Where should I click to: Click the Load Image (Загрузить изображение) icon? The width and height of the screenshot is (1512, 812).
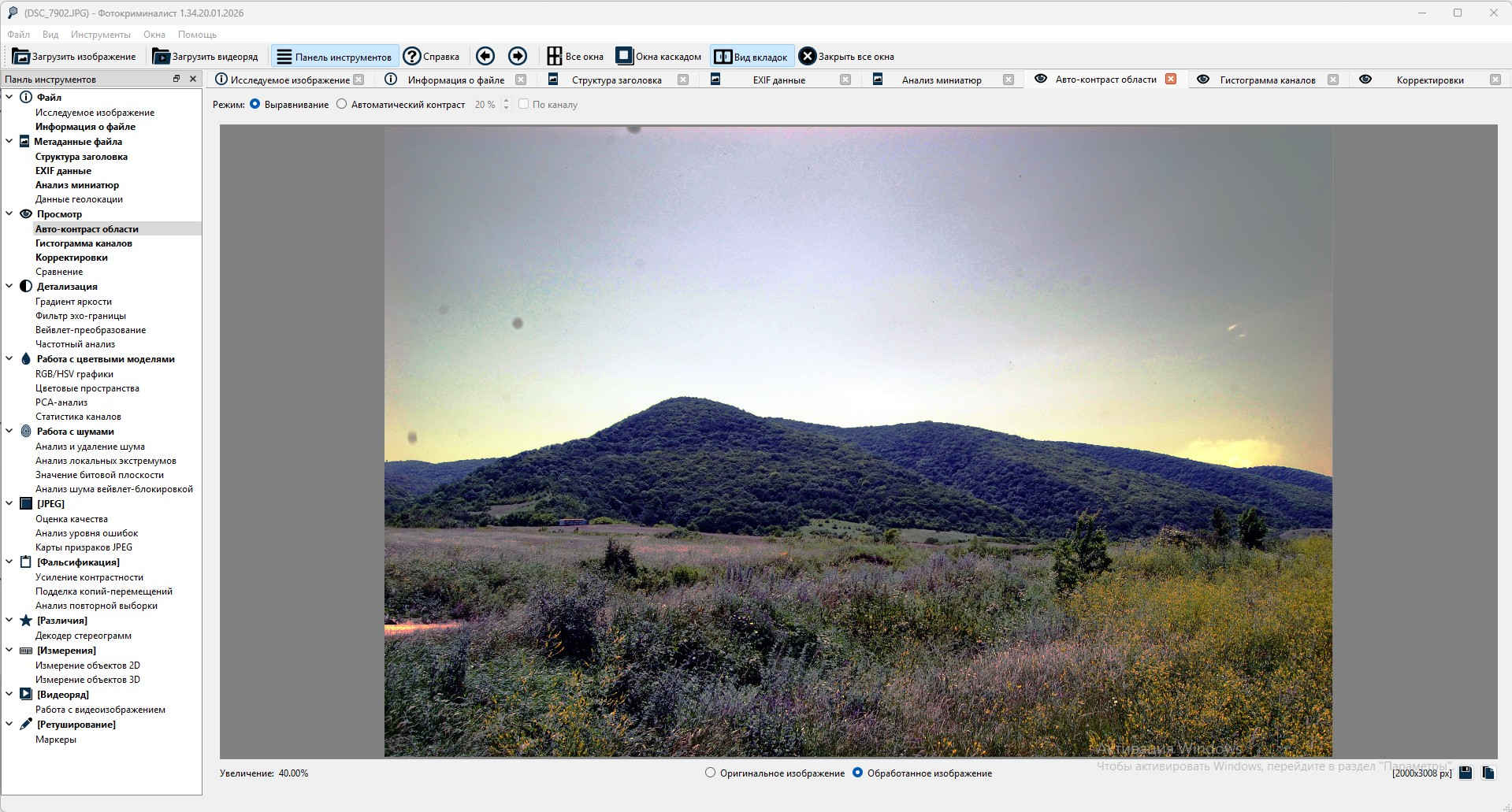(21, 57)
